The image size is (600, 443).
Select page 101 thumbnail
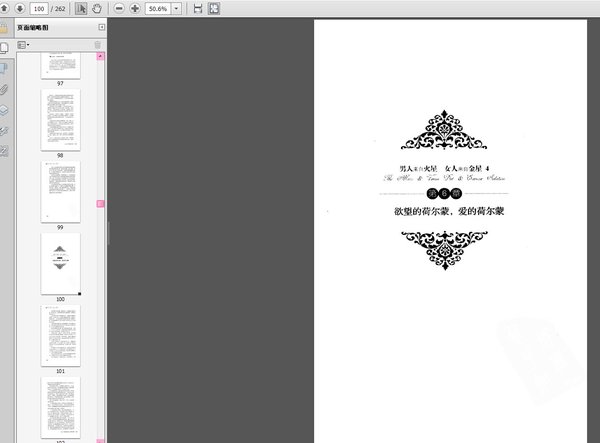[60, 336]
